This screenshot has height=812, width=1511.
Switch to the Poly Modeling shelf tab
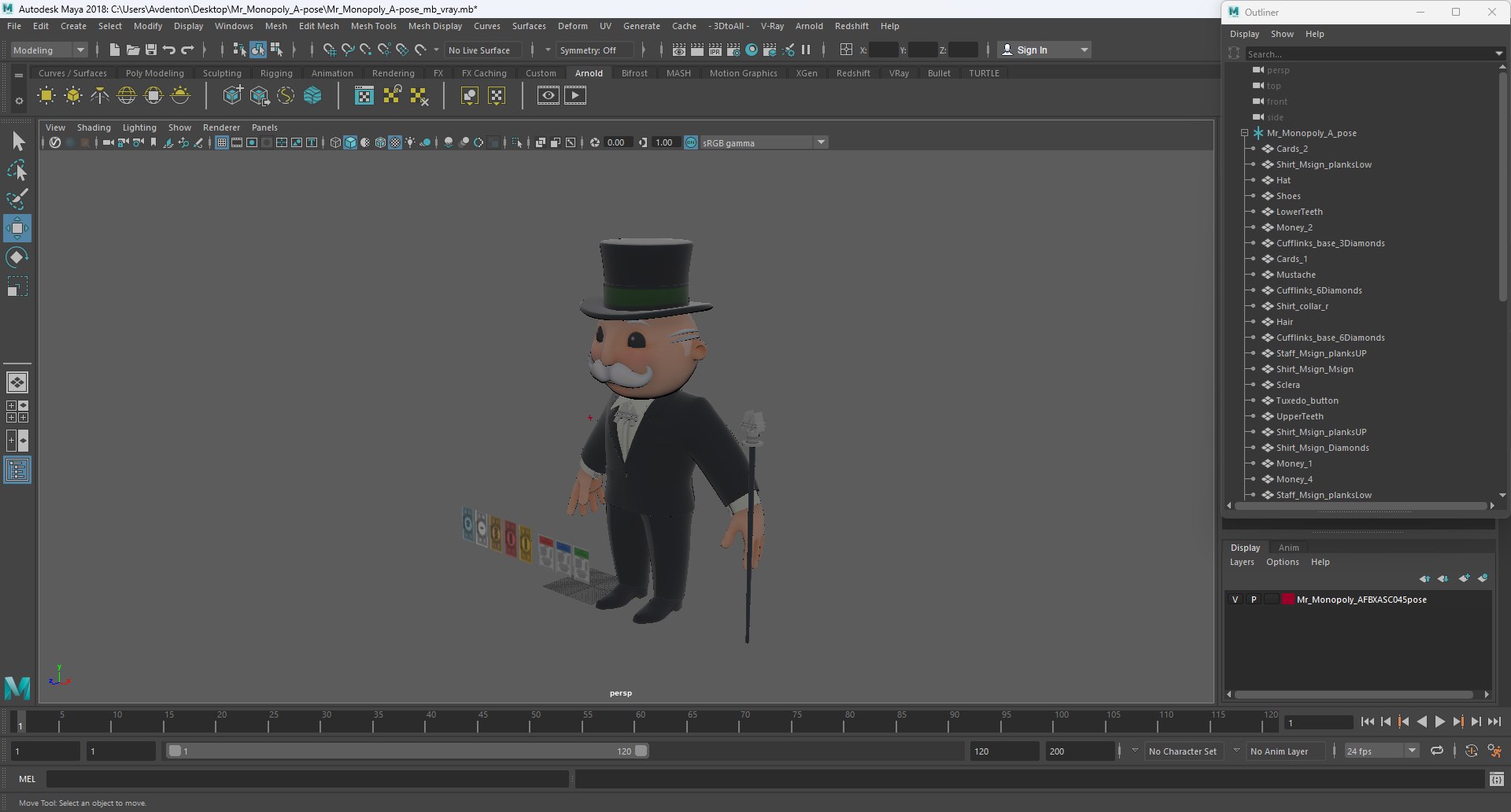click(x=154, y=73)
